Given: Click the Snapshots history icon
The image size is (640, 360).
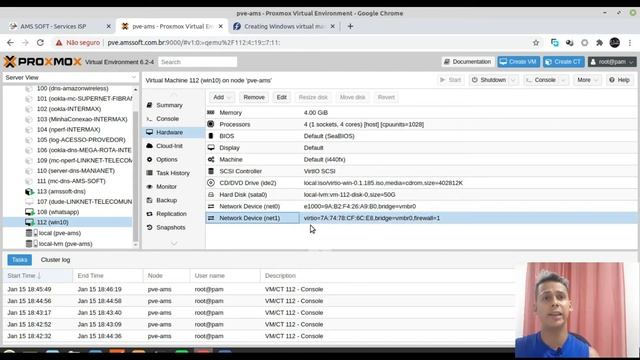Looking at the screenshot, I should [149, 227].
